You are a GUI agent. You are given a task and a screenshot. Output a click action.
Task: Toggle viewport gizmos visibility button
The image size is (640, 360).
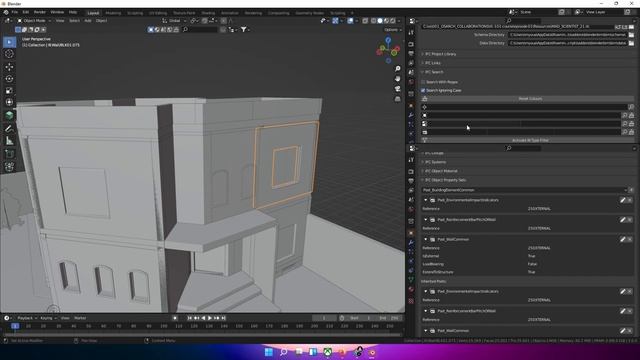pos(335,20)
